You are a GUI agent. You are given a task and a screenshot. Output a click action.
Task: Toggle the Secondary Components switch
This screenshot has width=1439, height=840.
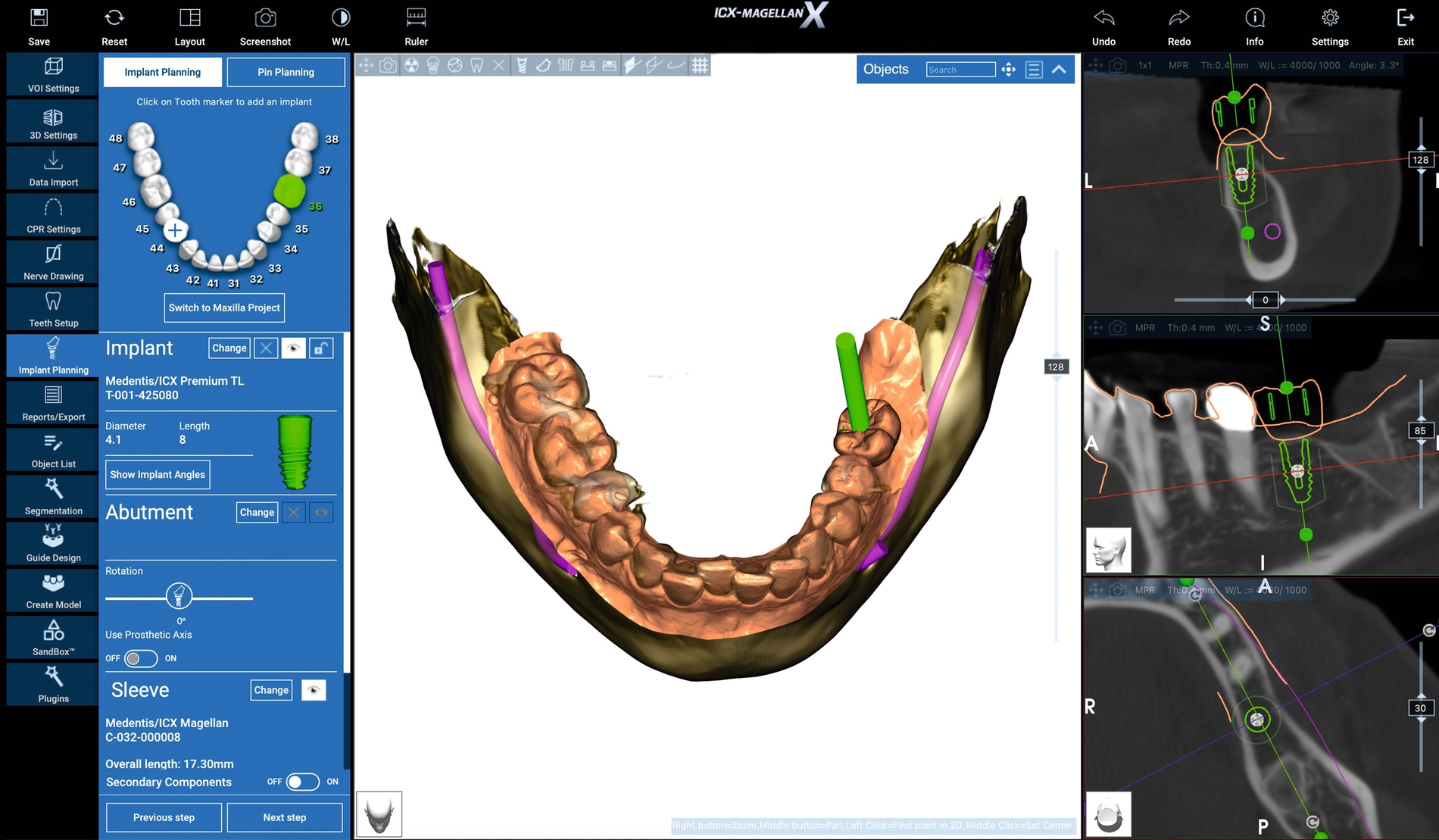(x=303, y=782)
